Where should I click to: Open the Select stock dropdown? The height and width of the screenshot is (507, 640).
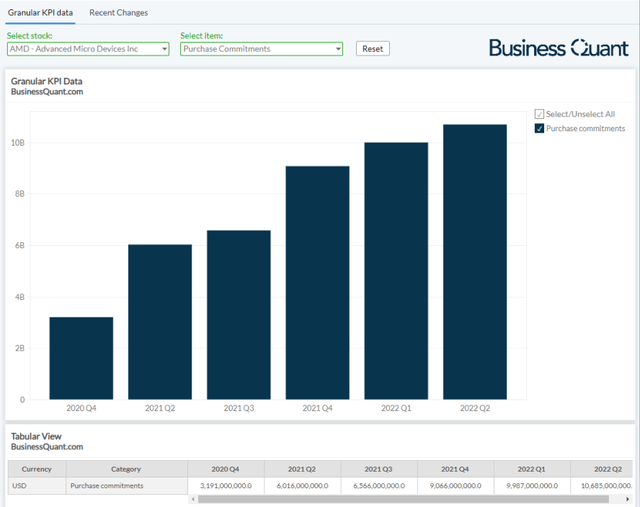point(88,49)
